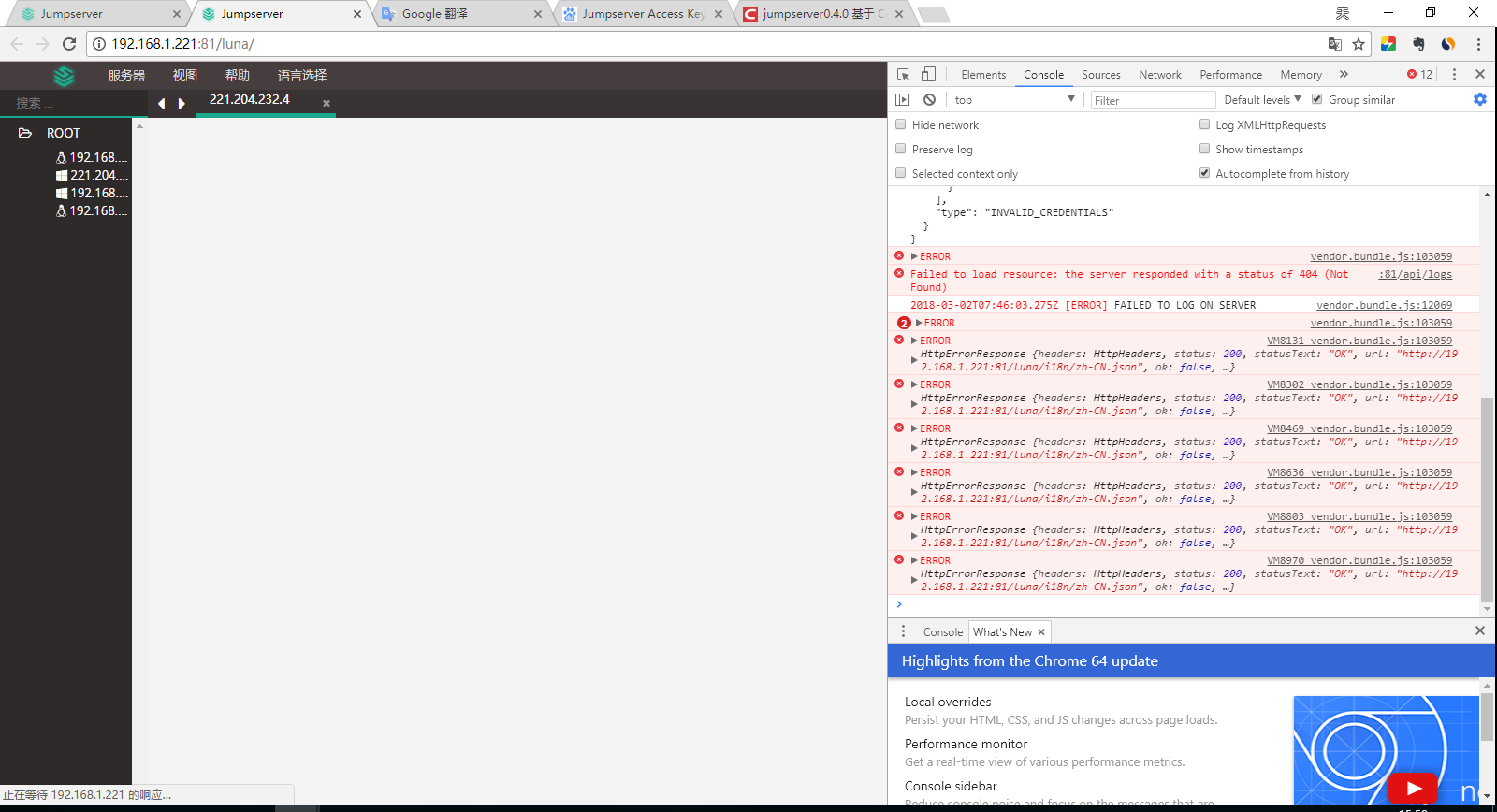This screenshot has width=1497, height=812.
Task: Open the DevTools customize menu
Action: (1454, 74)
